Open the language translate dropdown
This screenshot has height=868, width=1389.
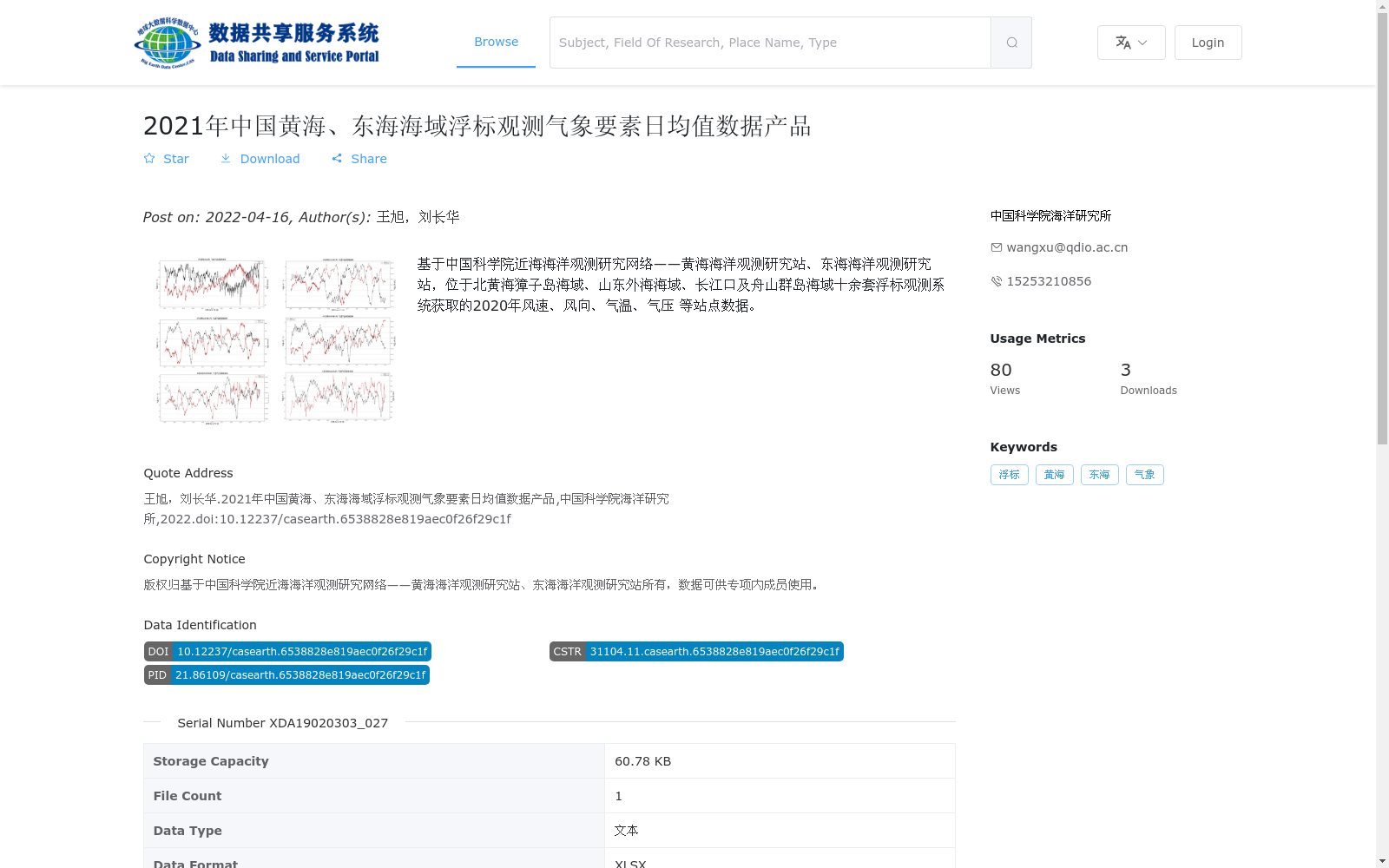click(x=1131, y=43)
